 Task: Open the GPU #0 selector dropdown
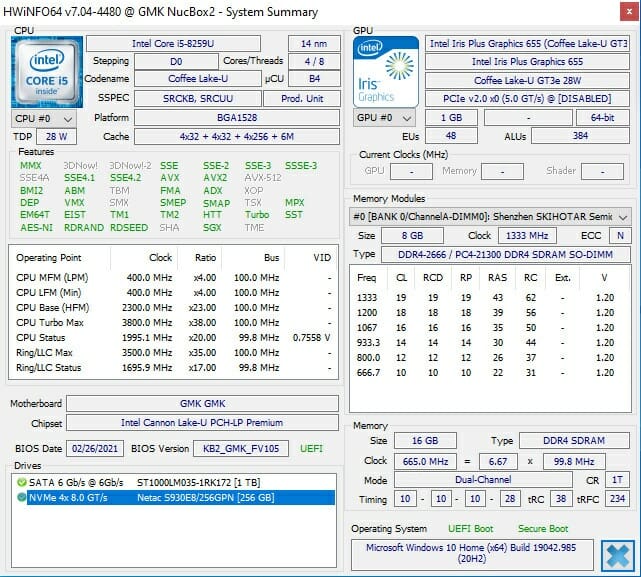click(x=384, y=118)
